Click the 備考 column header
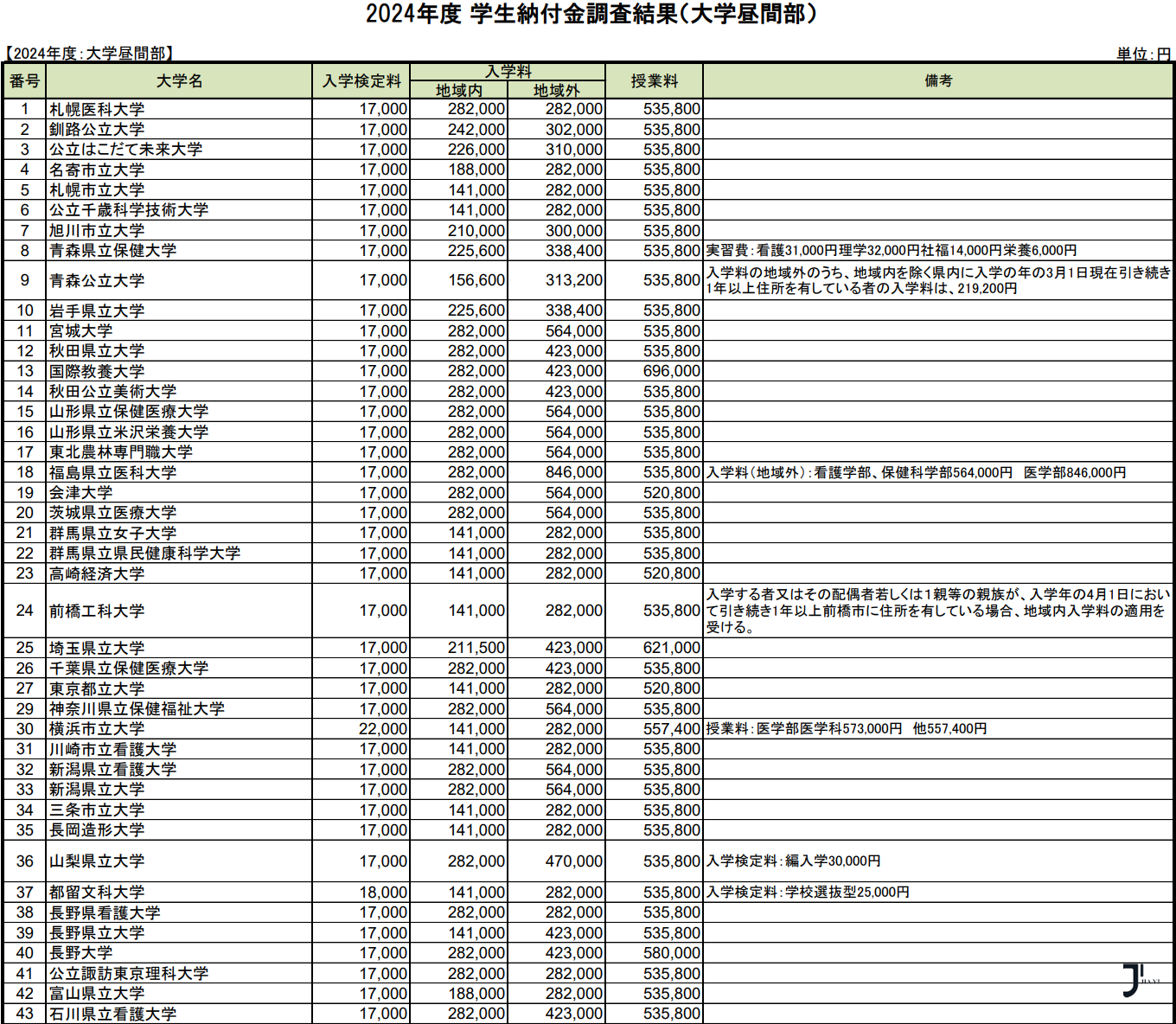This screenshot has height=1024, width=1176. (x=938, y=81)
